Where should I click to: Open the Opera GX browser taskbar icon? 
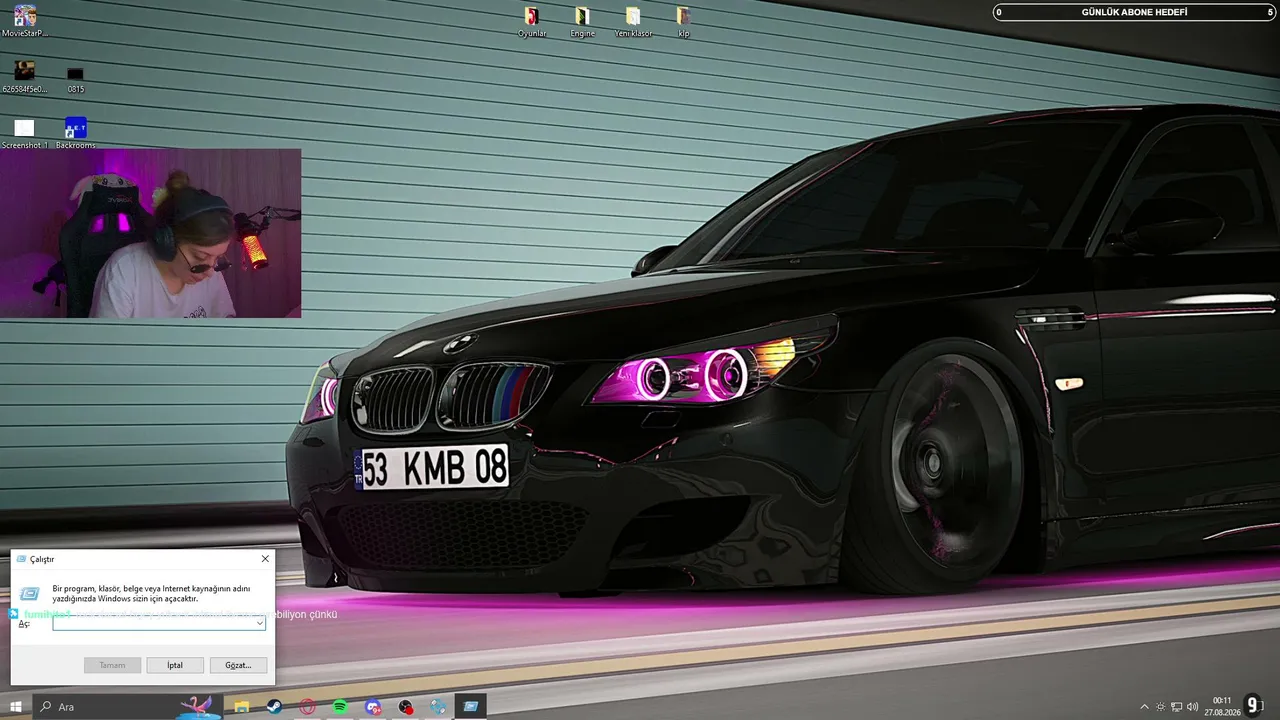307,706
